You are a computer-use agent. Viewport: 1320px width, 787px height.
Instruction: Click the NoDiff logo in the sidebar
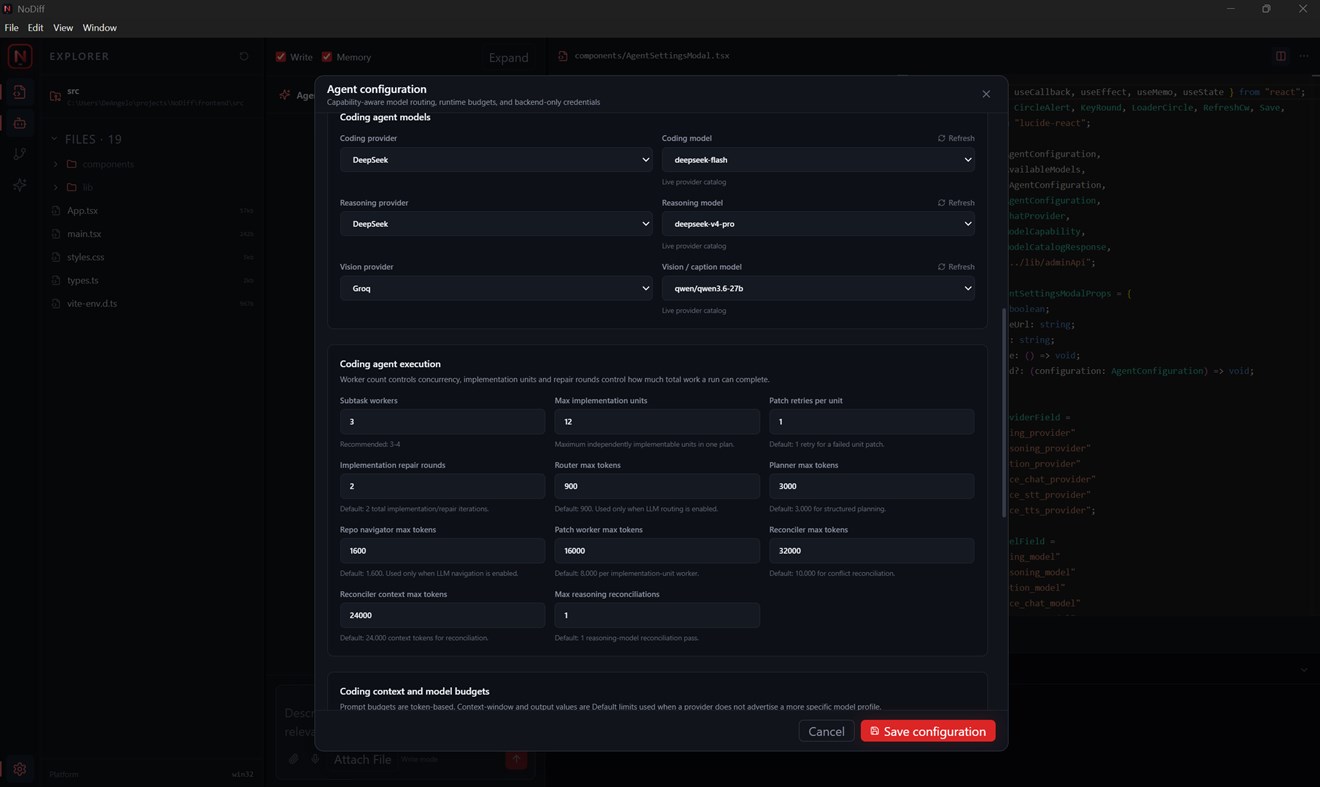19,57
